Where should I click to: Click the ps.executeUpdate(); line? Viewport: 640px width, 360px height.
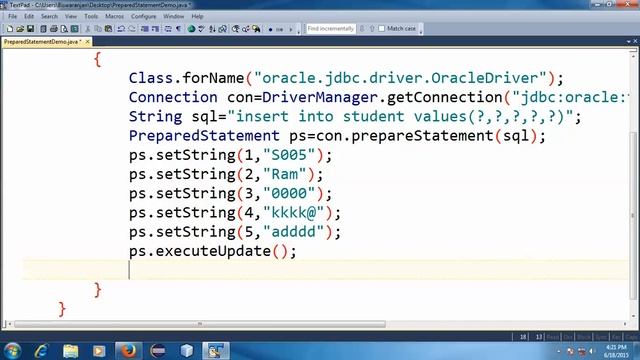213,251
